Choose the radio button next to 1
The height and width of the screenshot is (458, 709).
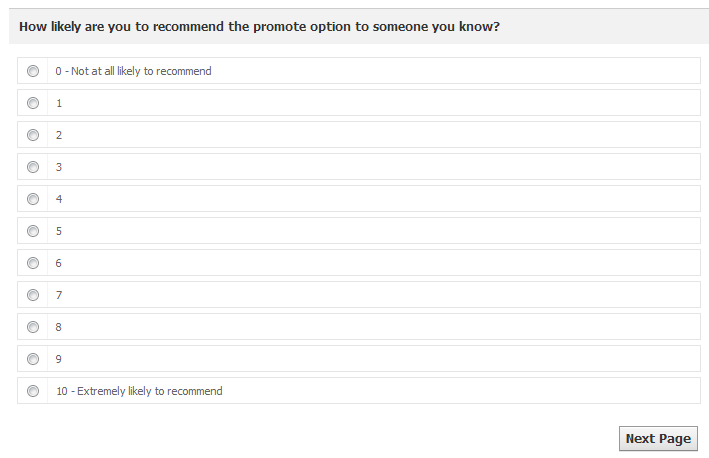tap(33, 103)
